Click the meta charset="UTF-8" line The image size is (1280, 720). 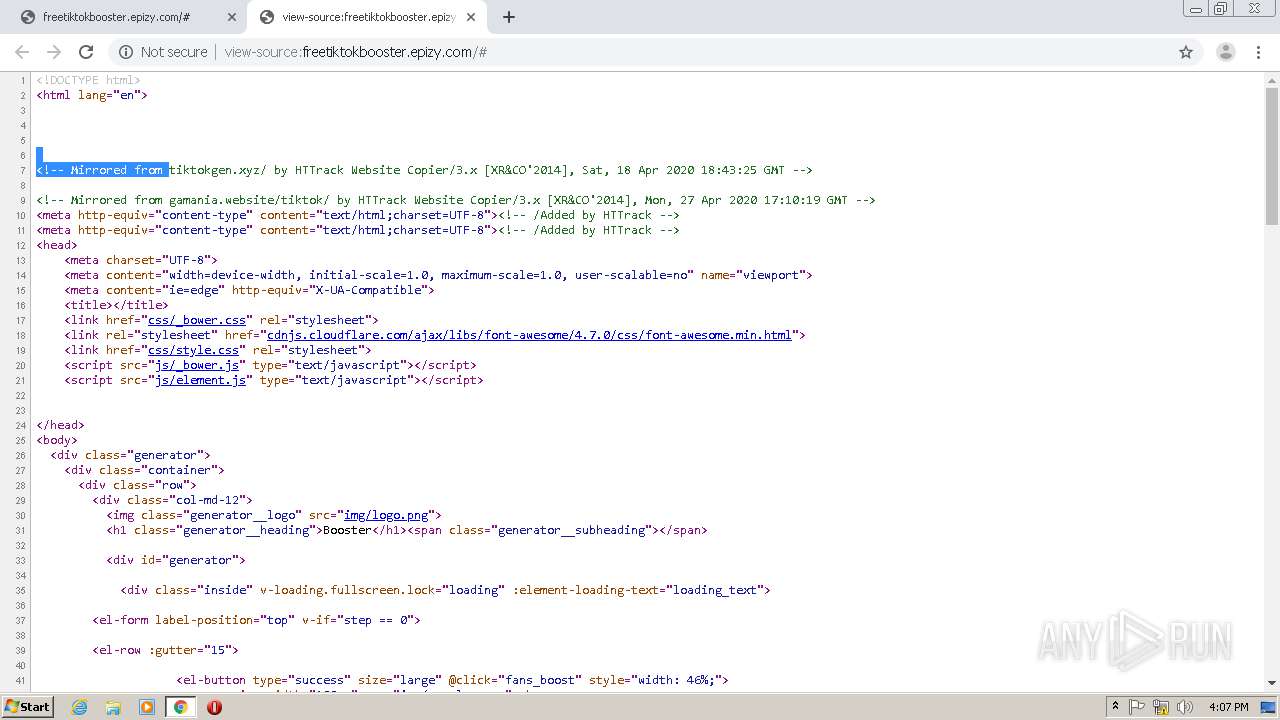point(141,260)
